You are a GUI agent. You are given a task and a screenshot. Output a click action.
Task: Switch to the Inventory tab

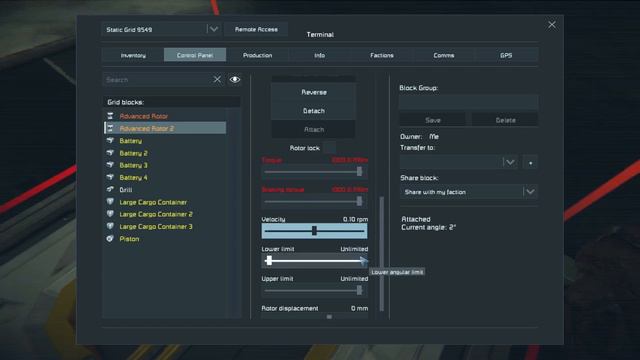tap(133, 55)
